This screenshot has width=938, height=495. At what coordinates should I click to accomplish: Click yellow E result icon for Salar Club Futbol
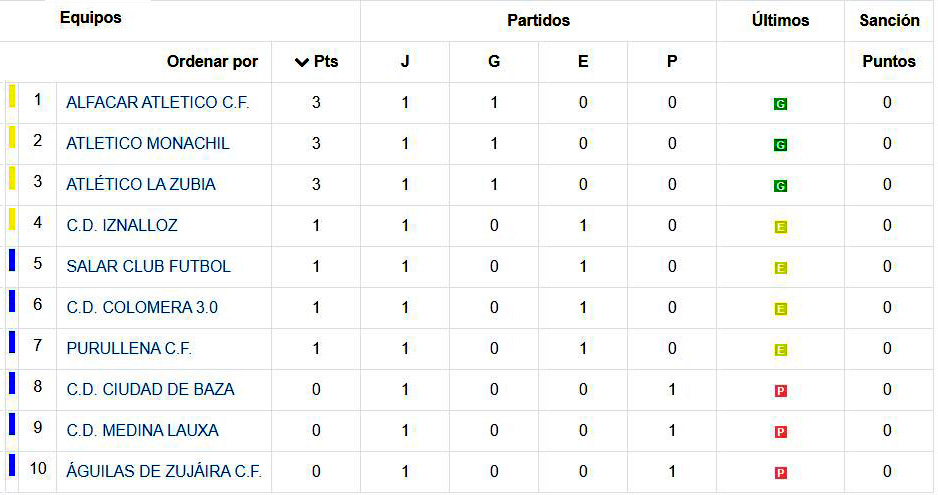(x=780, y=268)
